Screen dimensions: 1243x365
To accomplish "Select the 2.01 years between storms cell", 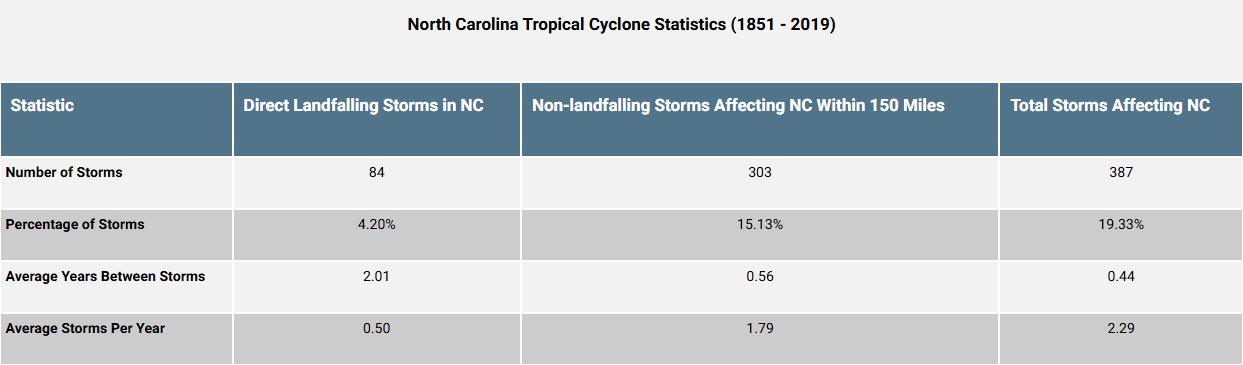I will (x=377, y=276).
